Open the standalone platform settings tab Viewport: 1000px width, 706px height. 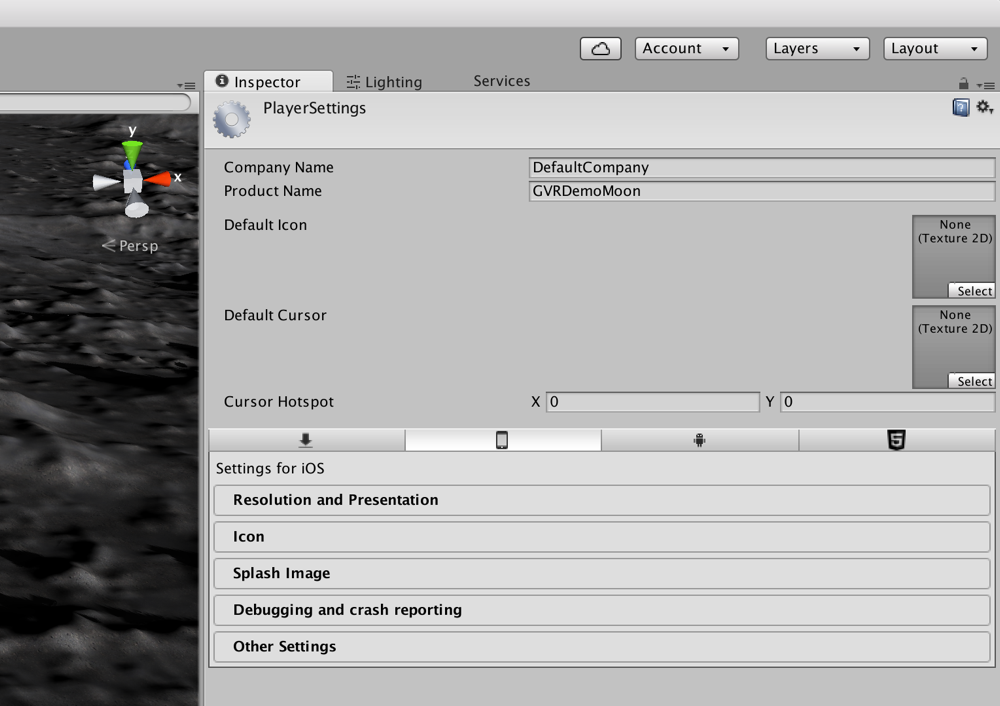click(307, 440)
